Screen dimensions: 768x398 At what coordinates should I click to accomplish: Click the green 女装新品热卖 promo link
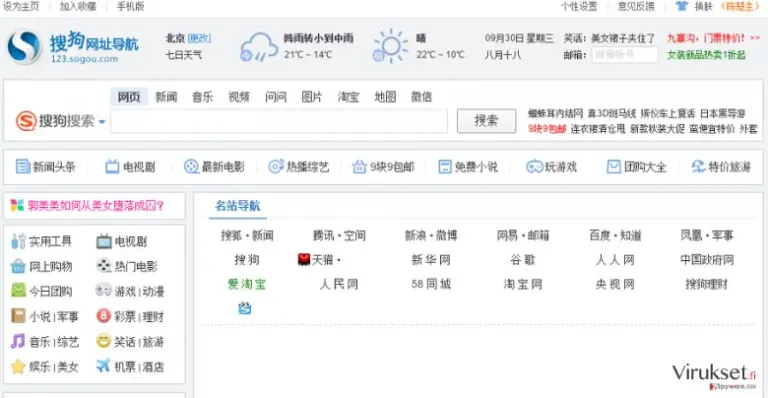click(x=706, y=55)
